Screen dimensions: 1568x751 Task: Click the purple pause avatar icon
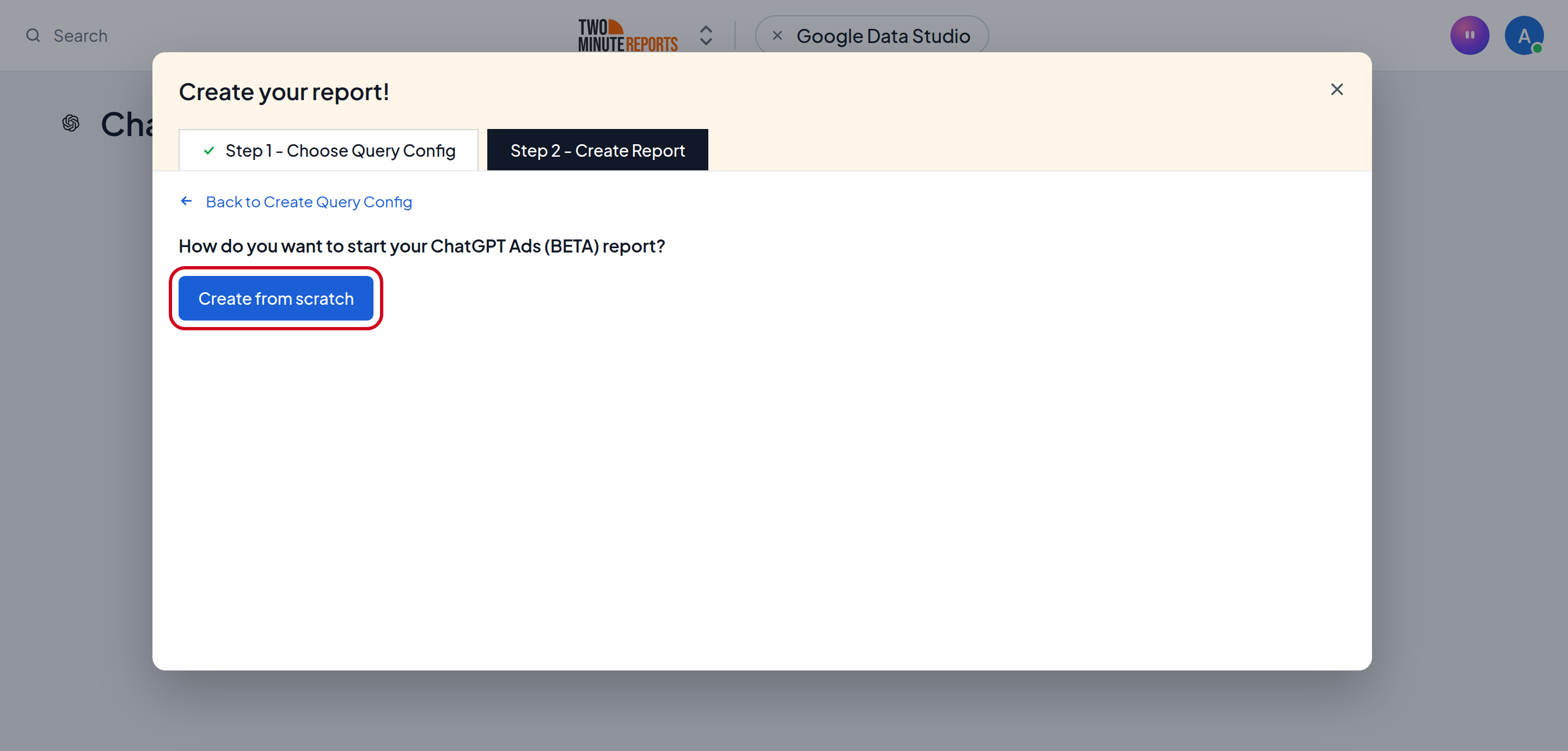1469,35
